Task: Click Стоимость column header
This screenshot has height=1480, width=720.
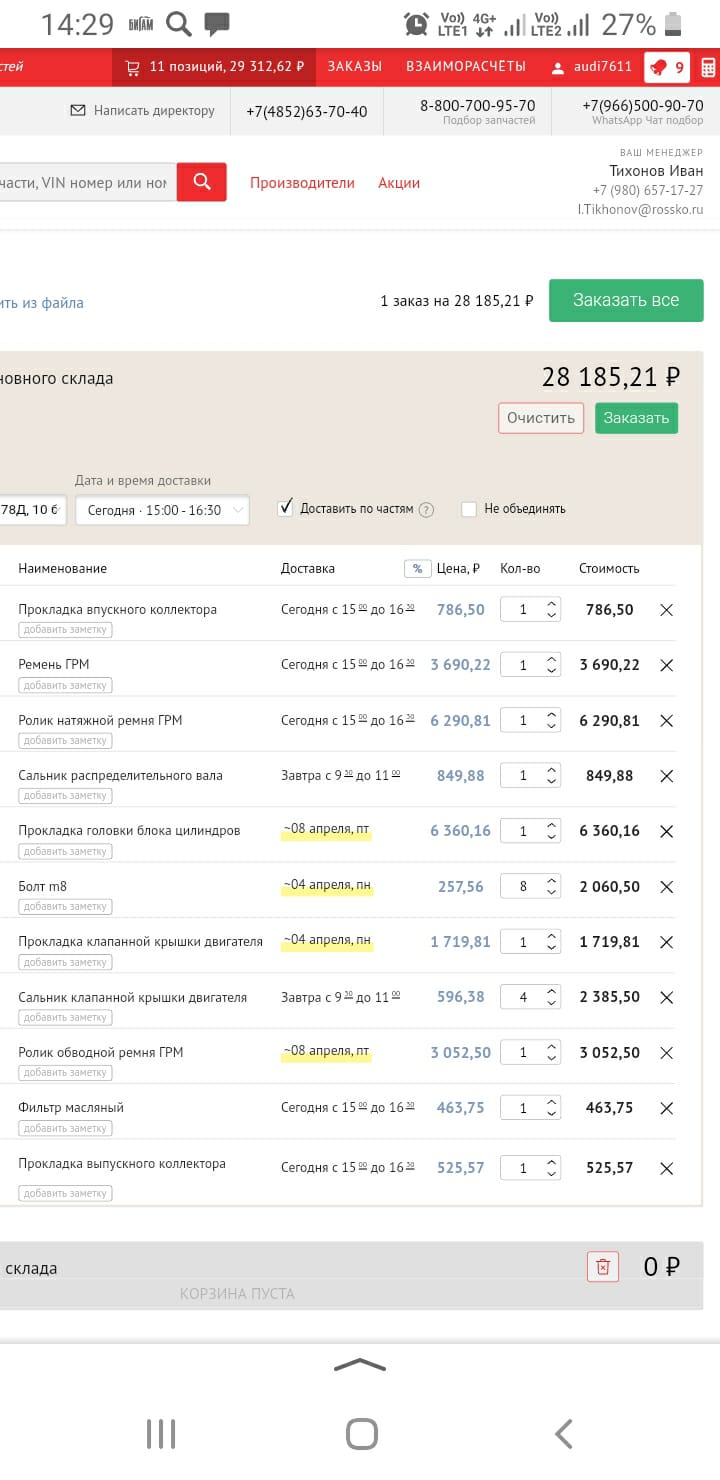Action: (x=609, y=568)
